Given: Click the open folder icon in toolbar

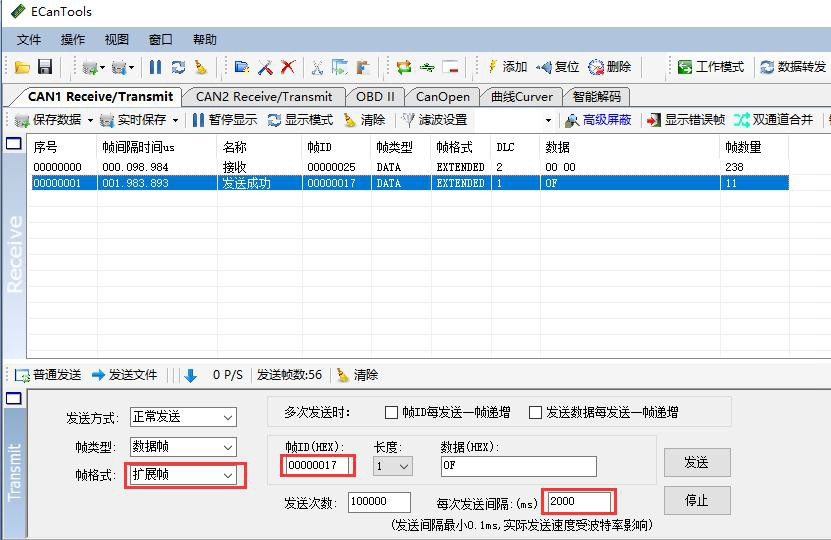Looking at the screenshot, I should [x=22, y=67].
